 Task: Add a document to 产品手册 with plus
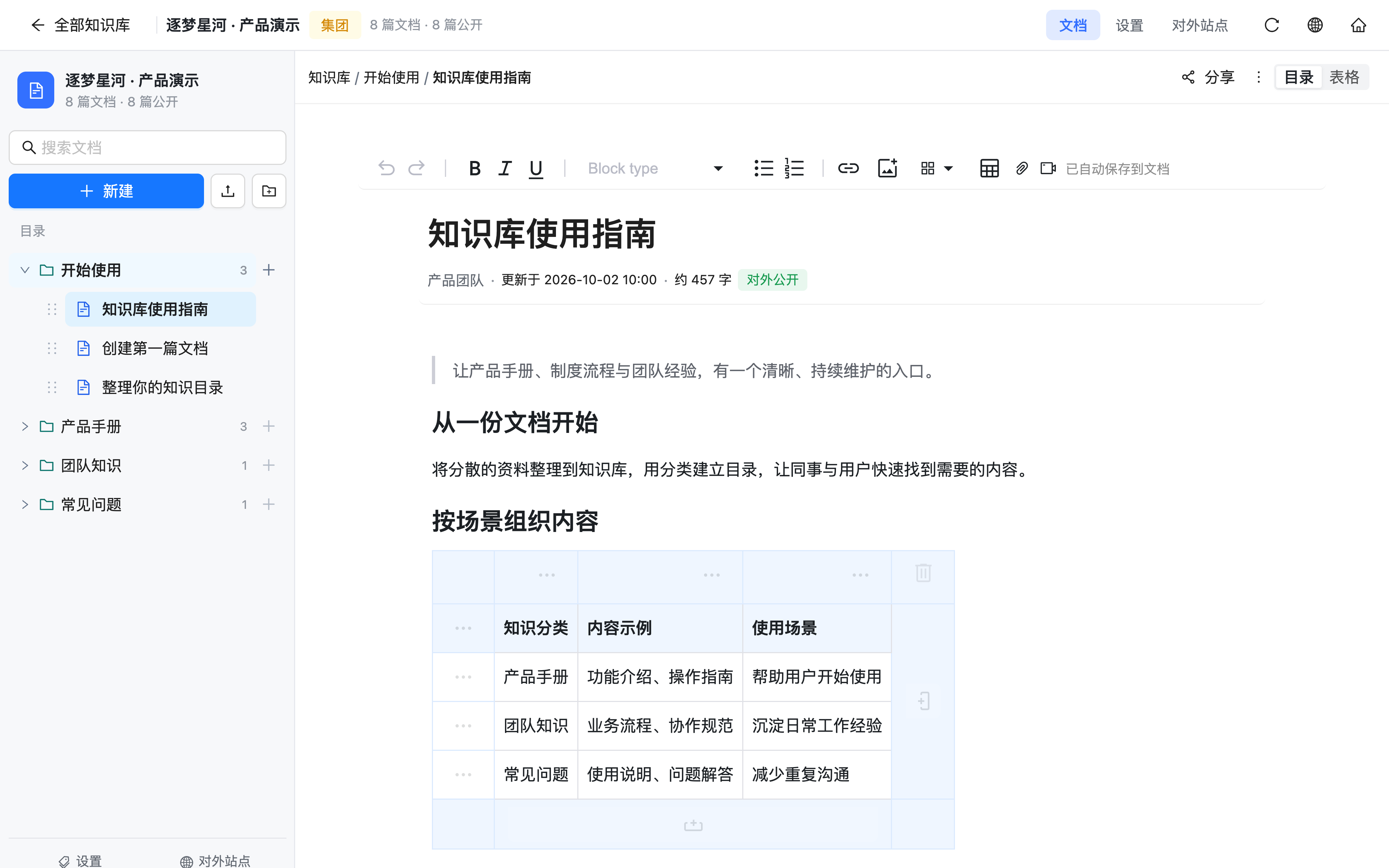coord(269,426)
